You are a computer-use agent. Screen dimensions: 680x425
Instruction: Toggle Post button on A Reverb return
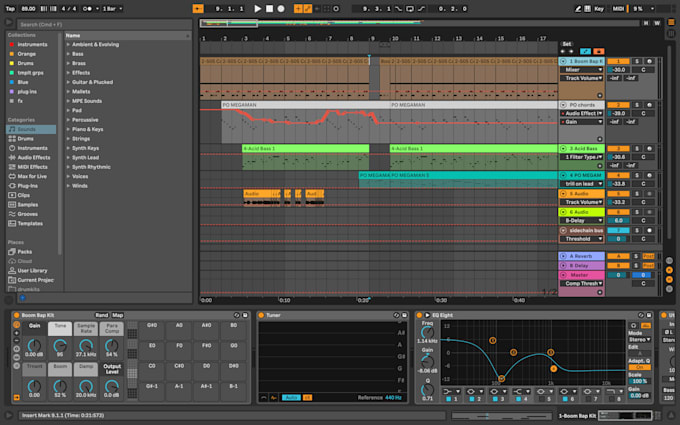[x=648, y=256]
